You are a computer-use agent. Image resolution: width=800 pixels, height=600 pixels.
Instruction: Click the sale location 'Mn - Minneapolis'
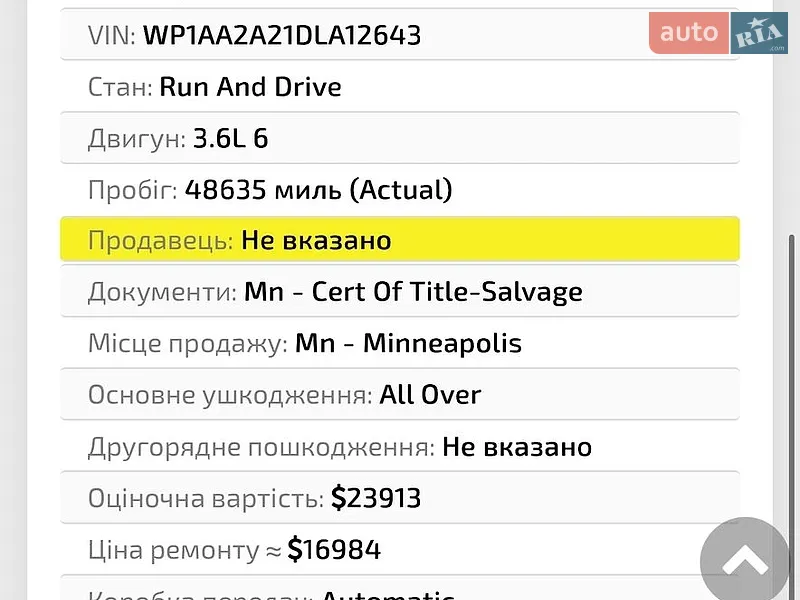click(408, 343)
